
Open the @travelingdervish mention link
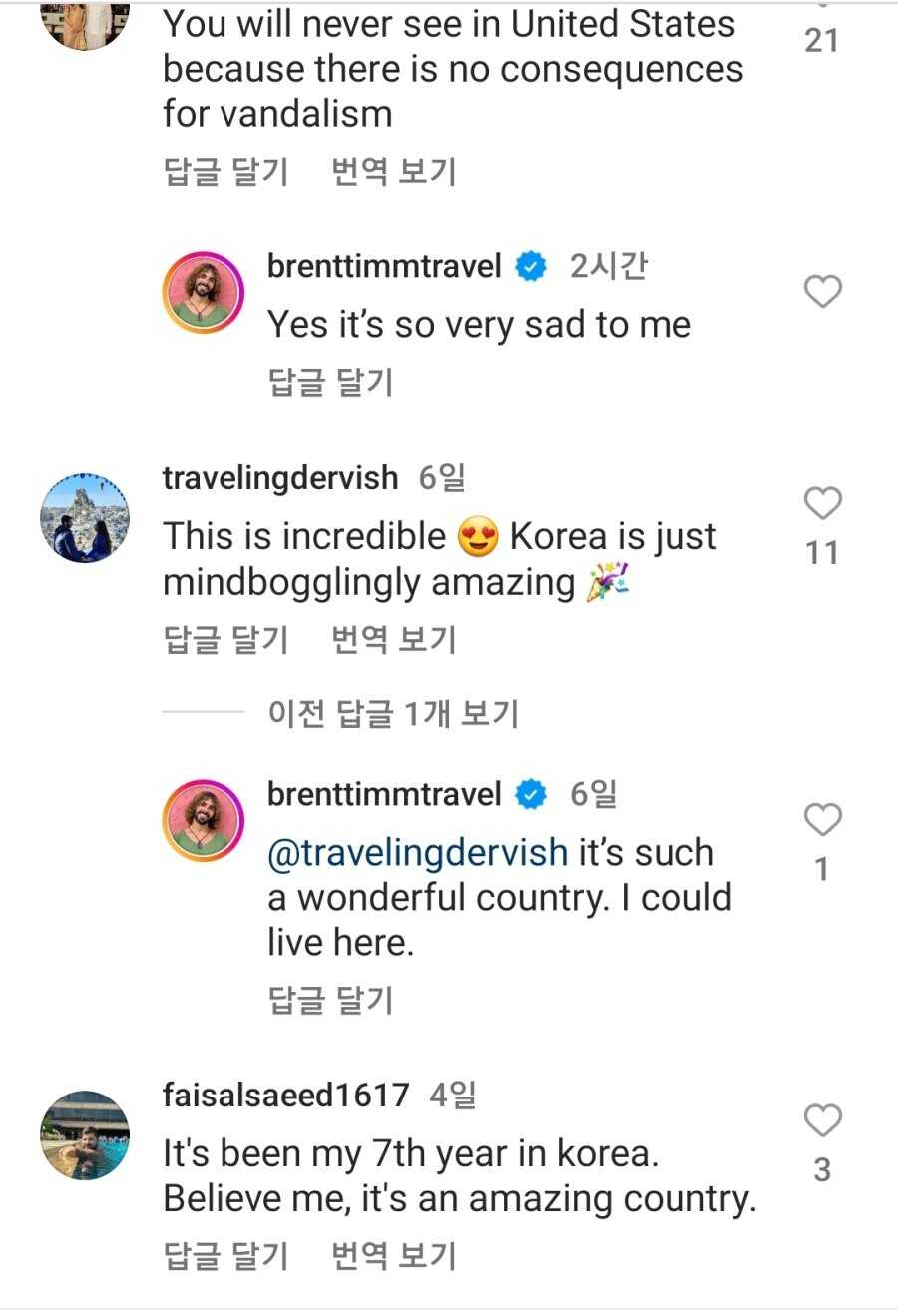click(417, 853)
